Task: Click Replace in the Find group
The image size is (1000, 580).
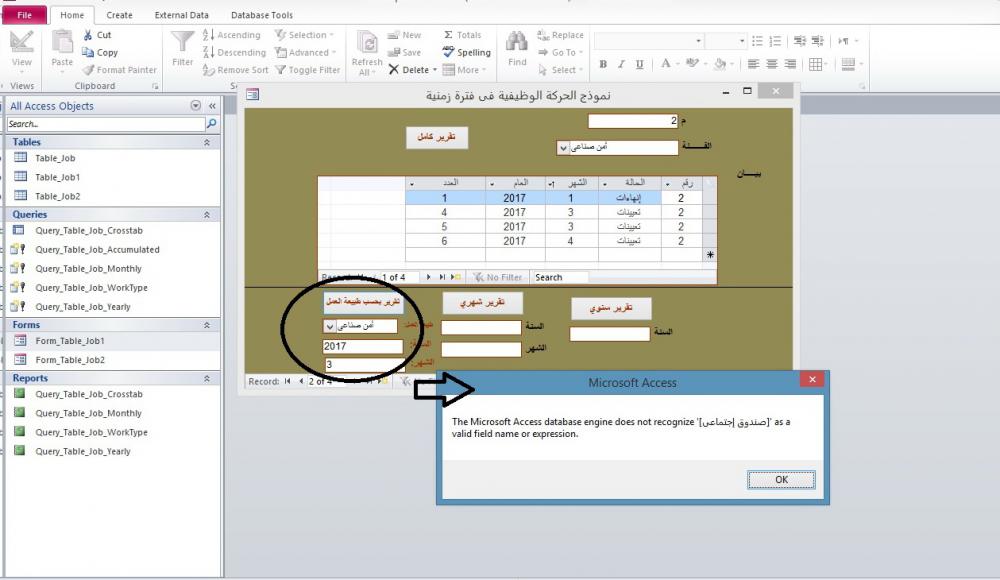Action: click(x=560, y=35)
